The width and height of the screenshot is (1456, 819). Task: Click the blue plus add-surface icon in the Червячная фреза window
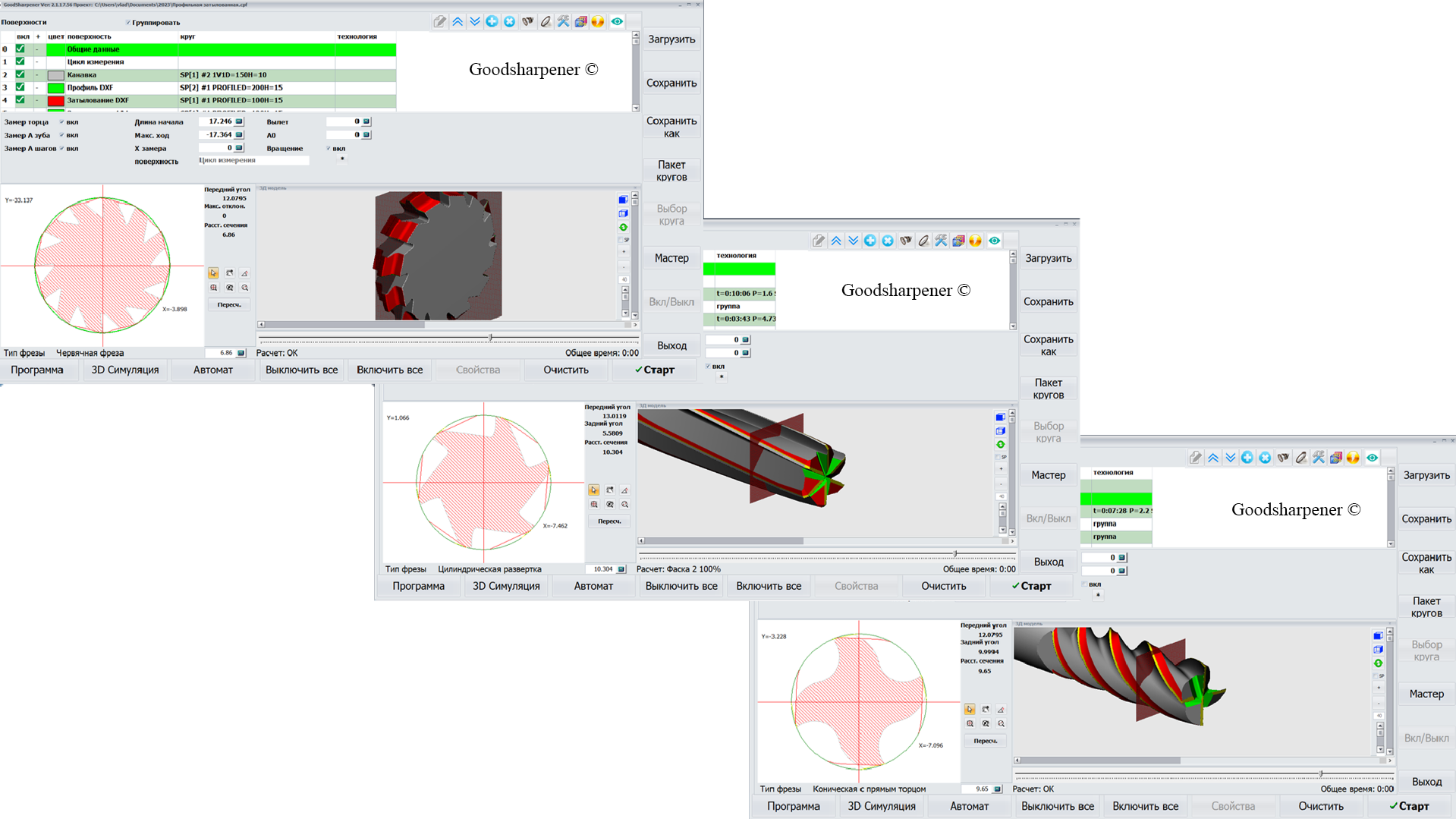click(x=492, y=21)
